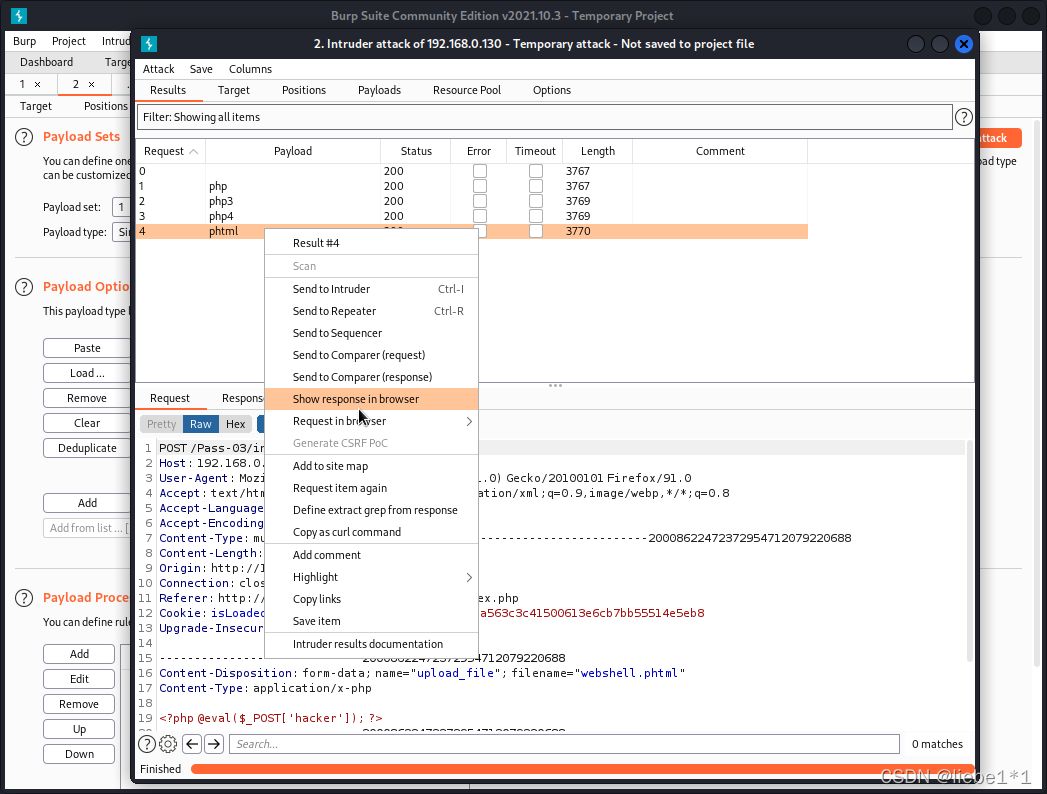Image resolution: width=1047 pixels, height=794 pixels.
Task: Open filter help question mark icon
Action: point(964,117)
